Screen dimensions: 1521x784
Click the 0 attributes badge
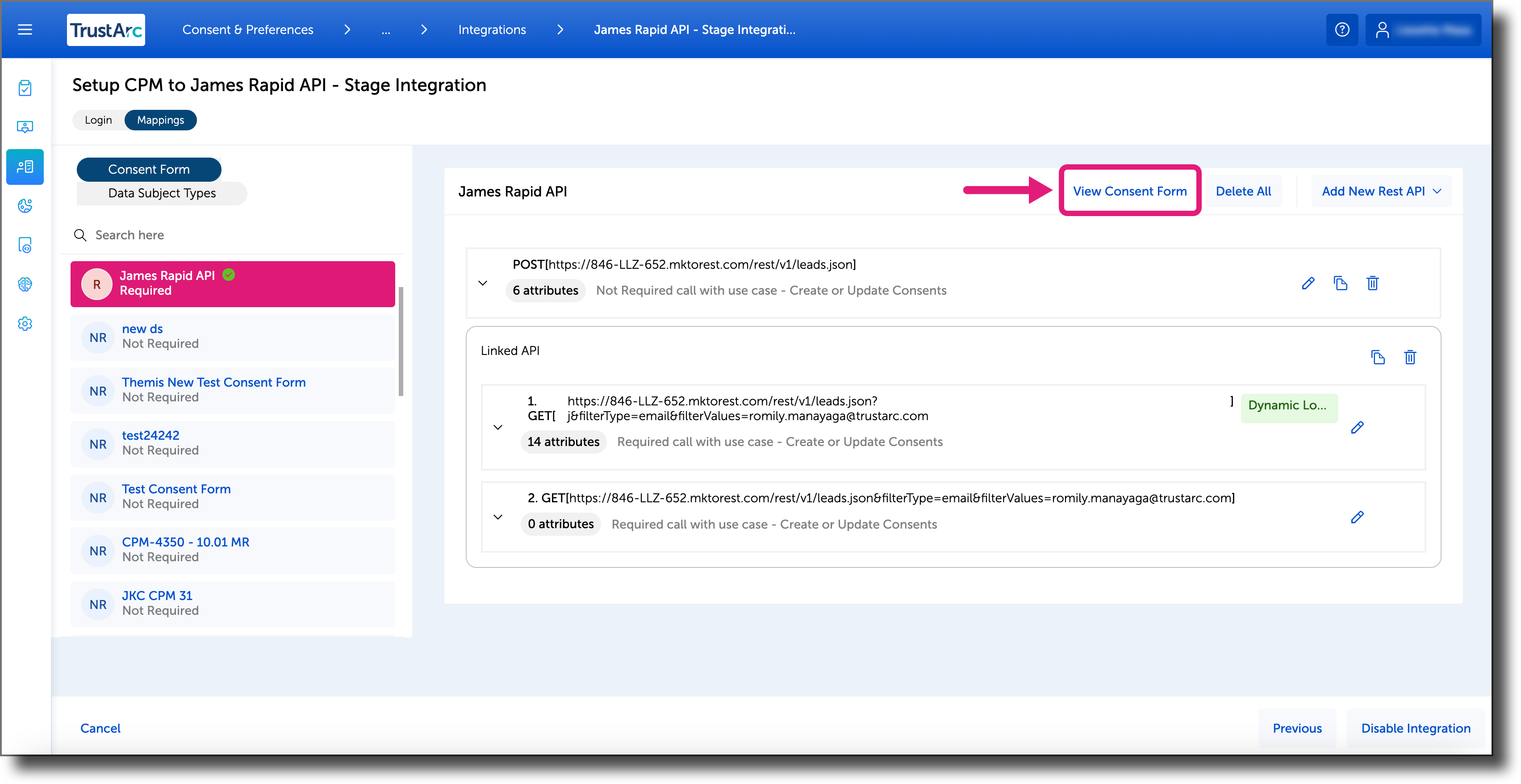tap(560, 524)
